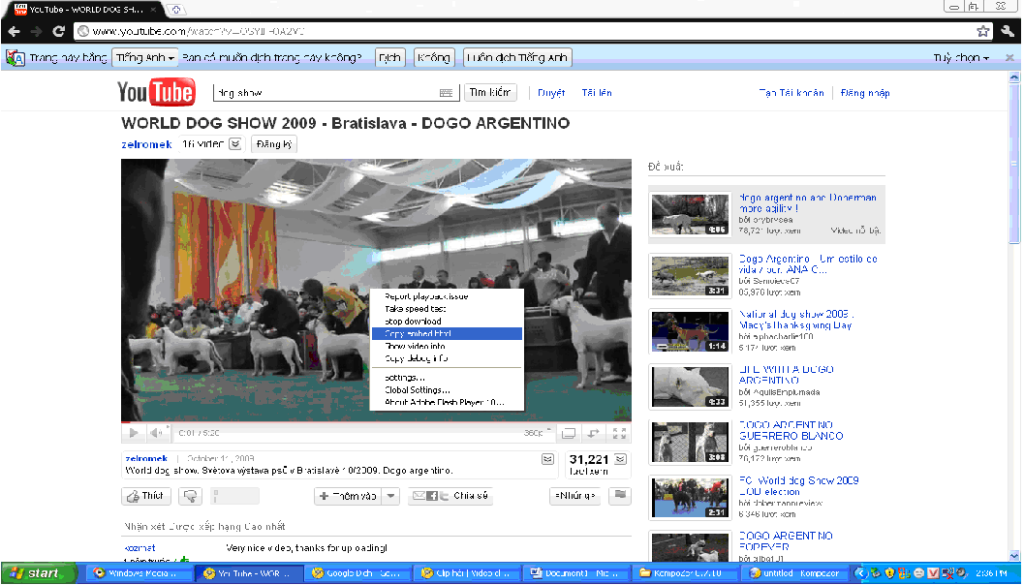
Task: Click the Thêm vào button
Action: pos(349,496)
